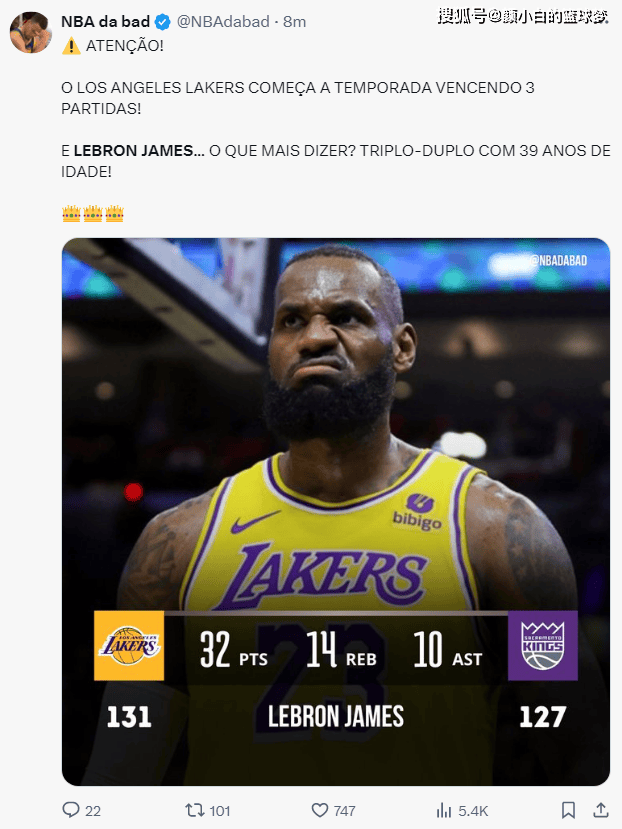Open the @NBAdabad handle link
Screen dimensions: 622x829
click(x=223, y=22)
